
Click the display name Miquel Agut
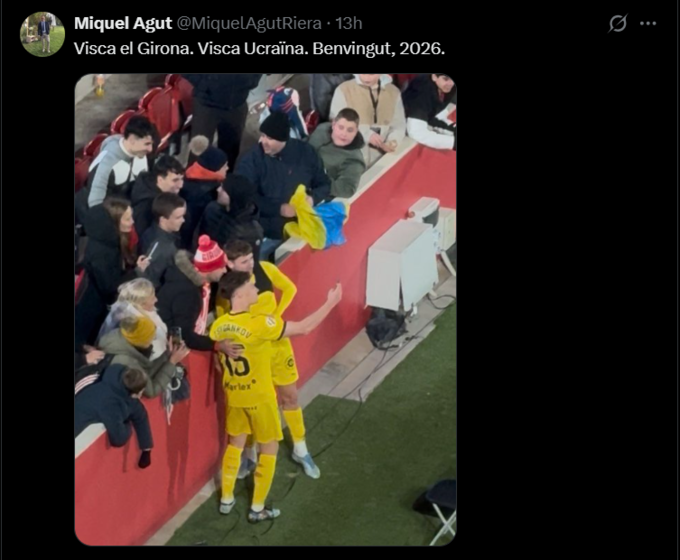tap(123, 23)
